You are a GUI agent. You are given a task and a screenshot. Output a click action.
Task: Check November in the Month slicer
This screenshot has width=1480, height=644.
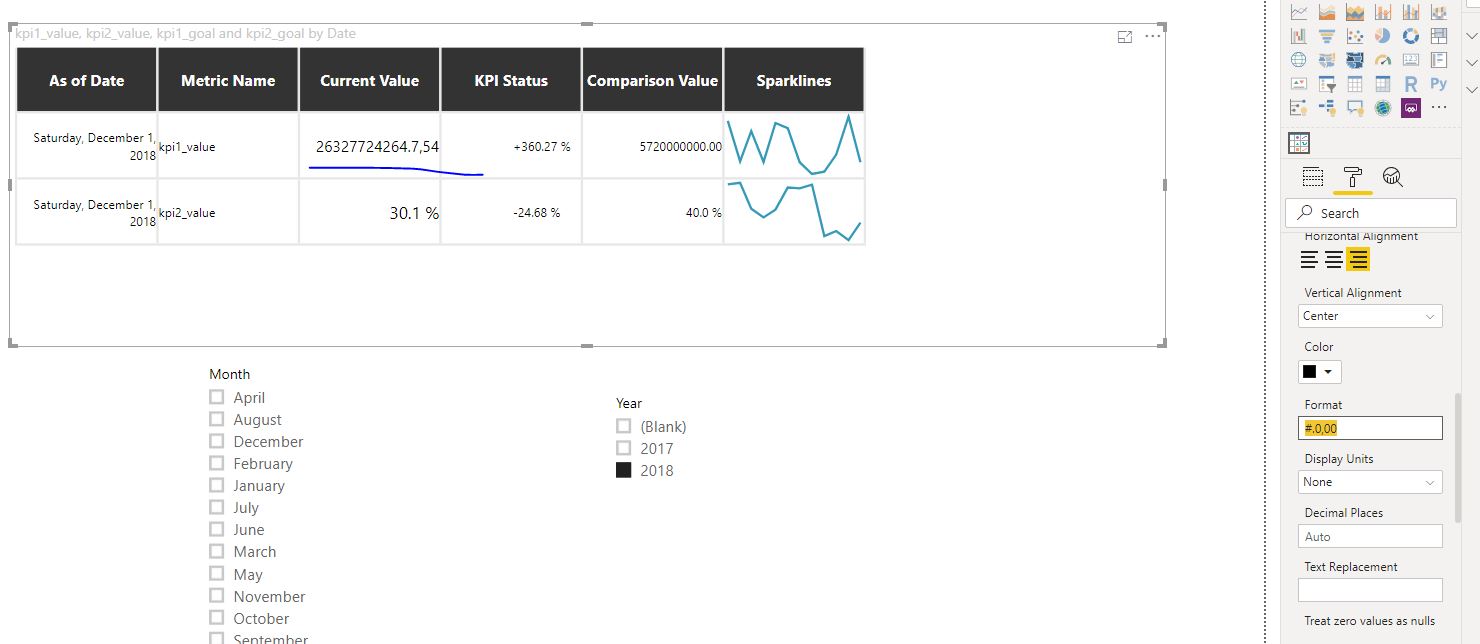pyautogui.click(x=216, y=596)
